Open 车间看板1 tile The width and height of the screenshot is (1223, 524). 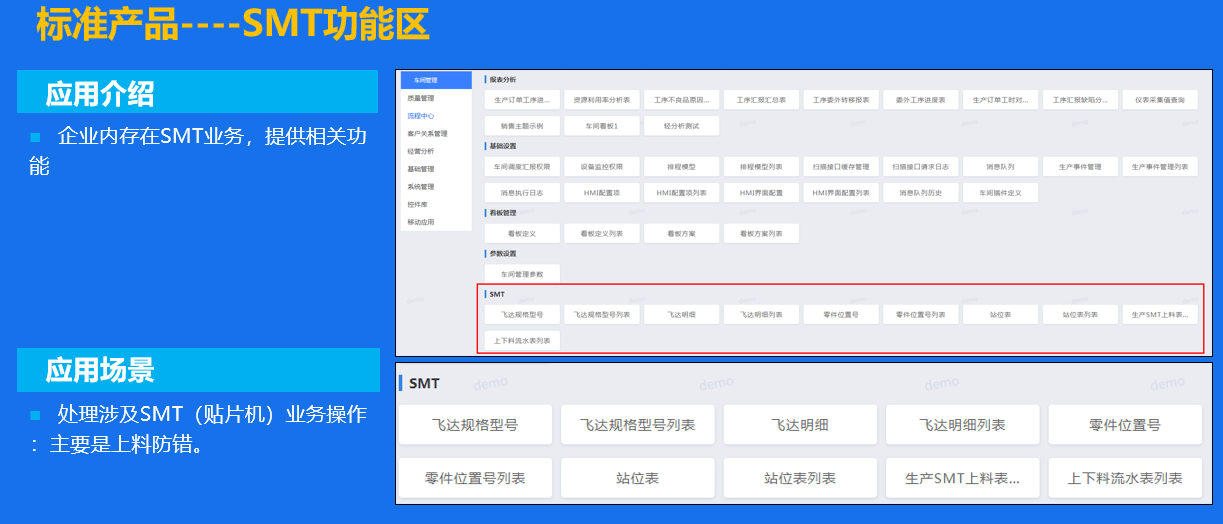coord(602,126)
